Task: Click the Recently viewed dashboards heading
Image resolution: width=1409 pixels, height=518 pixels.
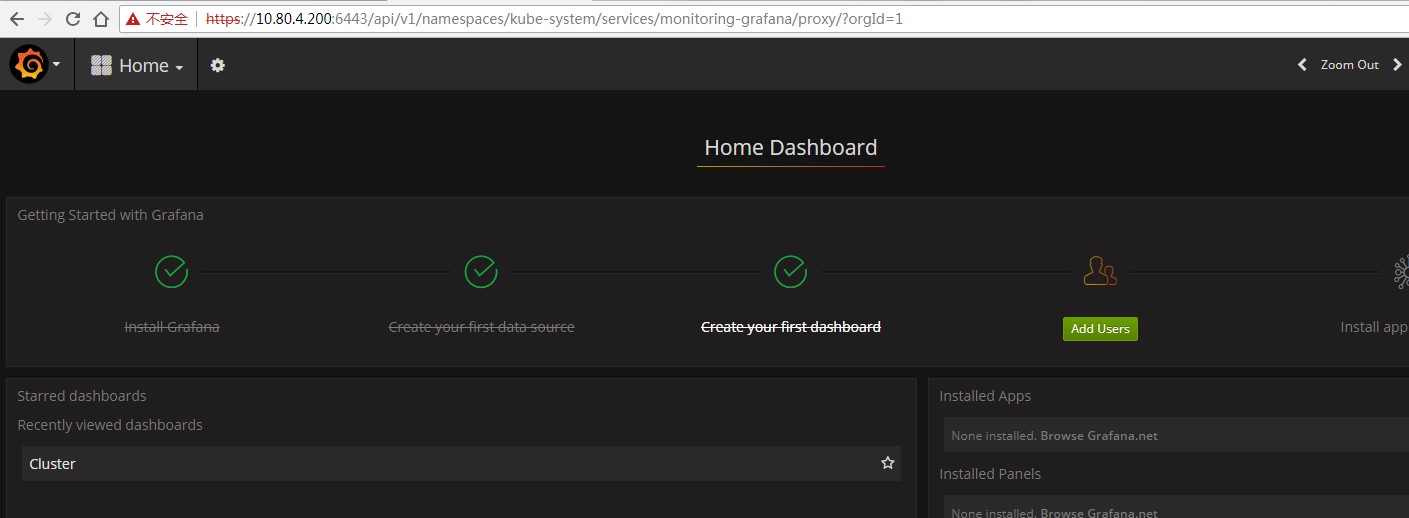Action: (110, 425)
